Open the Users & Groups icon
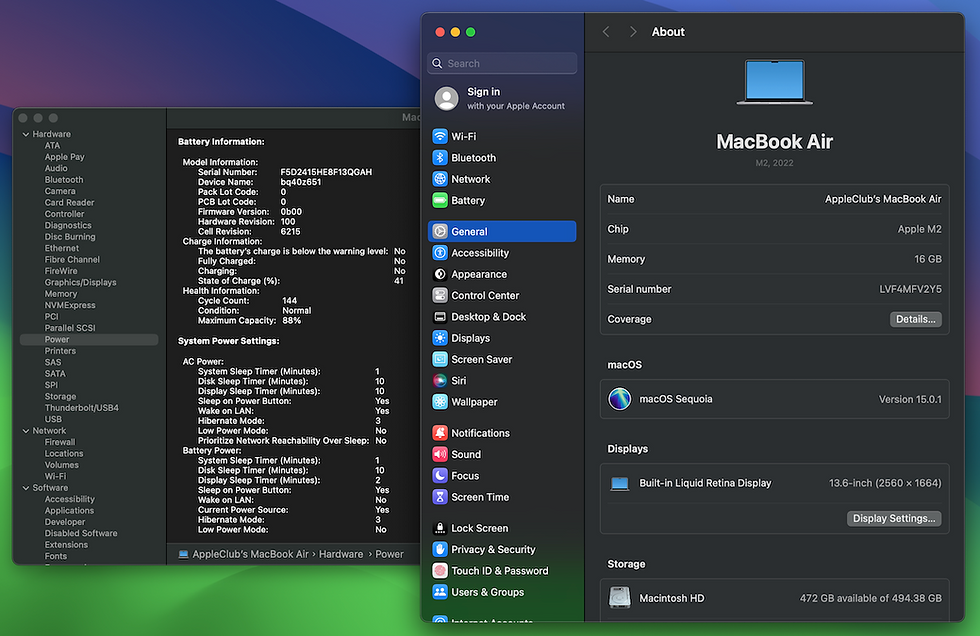This screenshot has height=636, width=980. [440, 592]
